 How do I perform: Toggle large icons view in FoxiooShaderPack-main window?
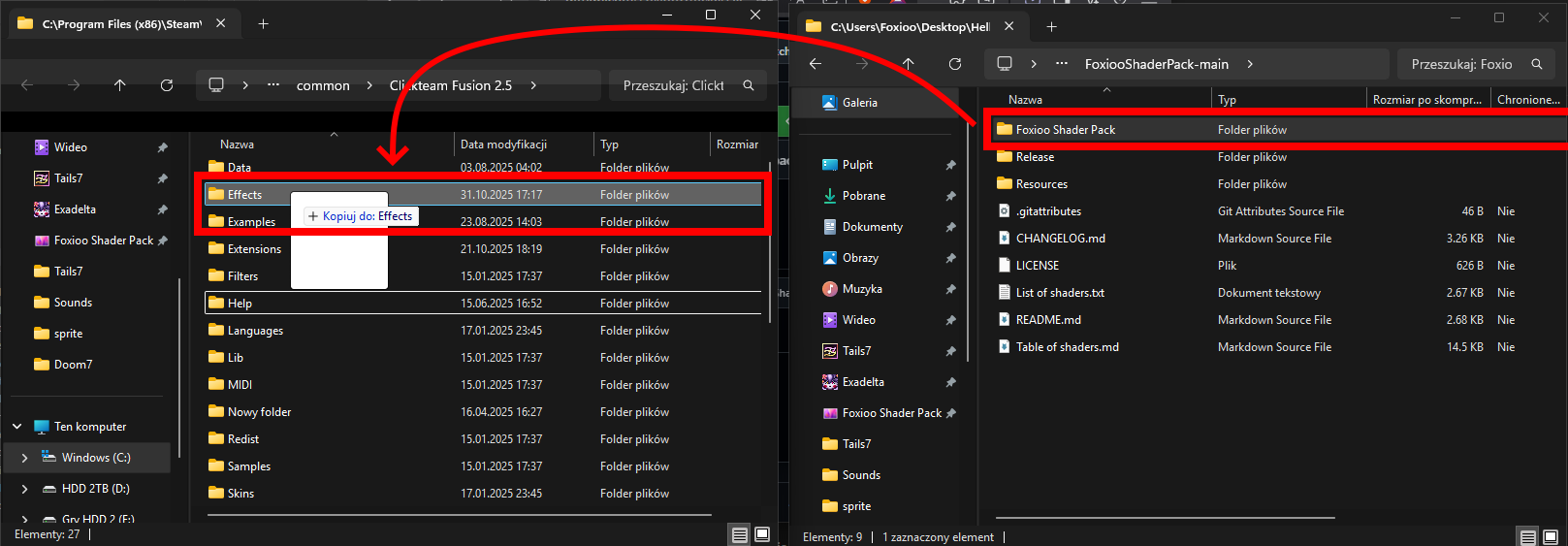[1550, 536]
